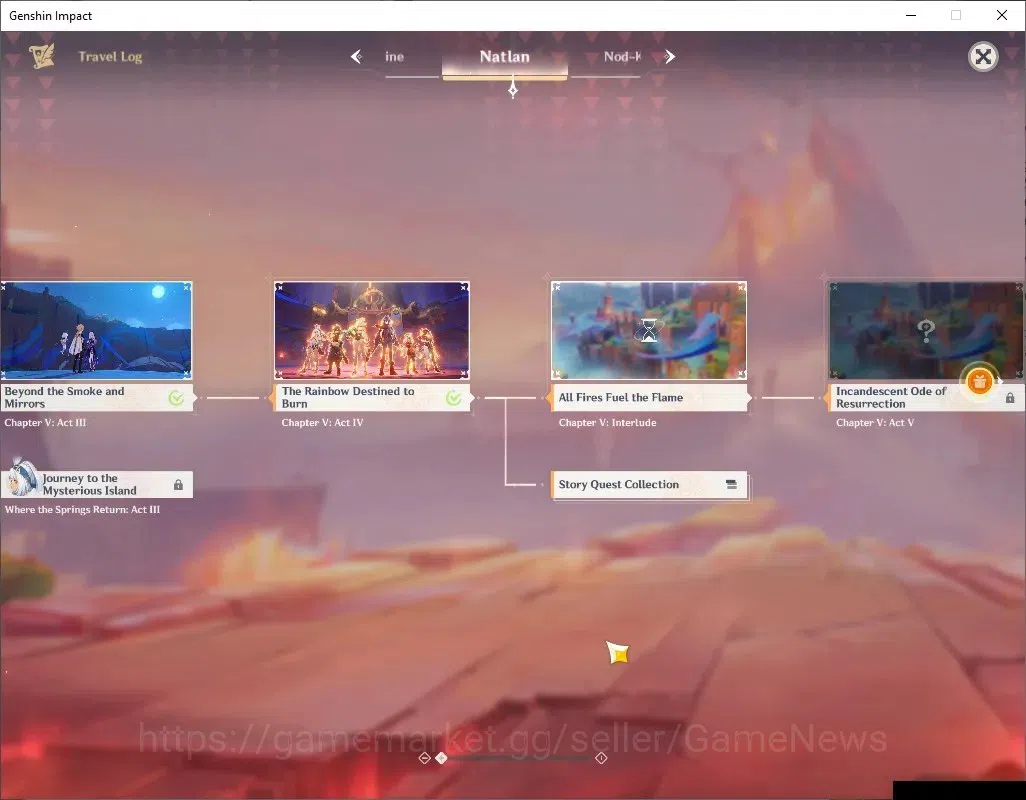Open the locked Incandescent Ode thumbnail

coord(927,330)
